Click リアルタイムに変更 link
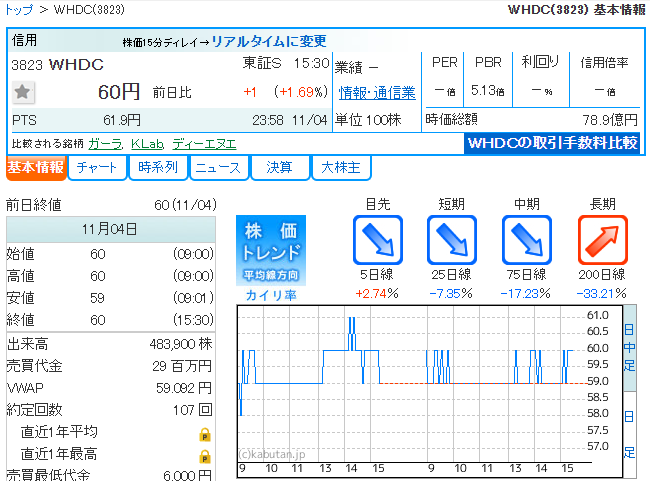This screenshot has height=481, width=650. click(269, 41)
